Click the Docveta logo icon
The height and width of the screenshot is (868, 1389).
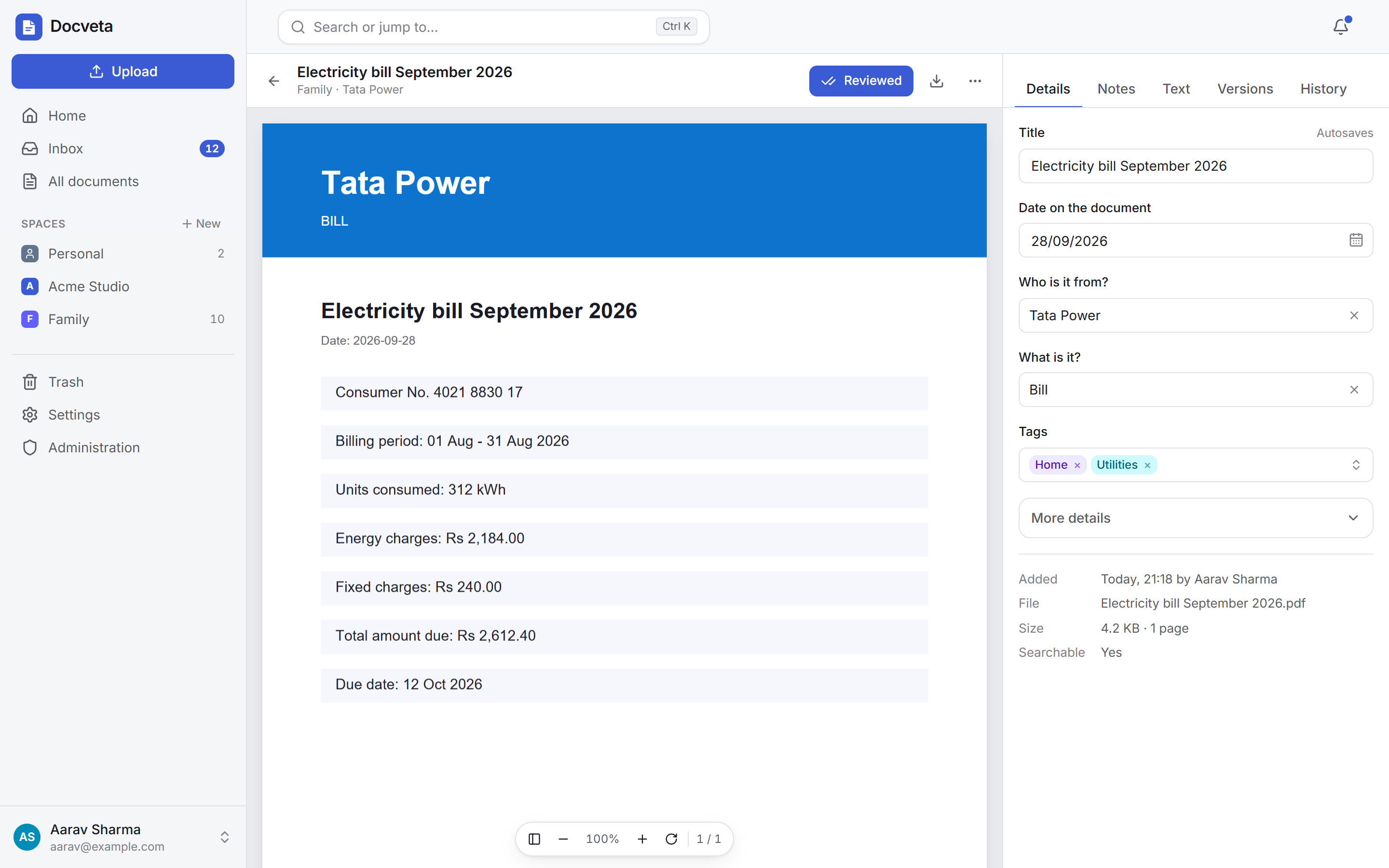(28, 27)
